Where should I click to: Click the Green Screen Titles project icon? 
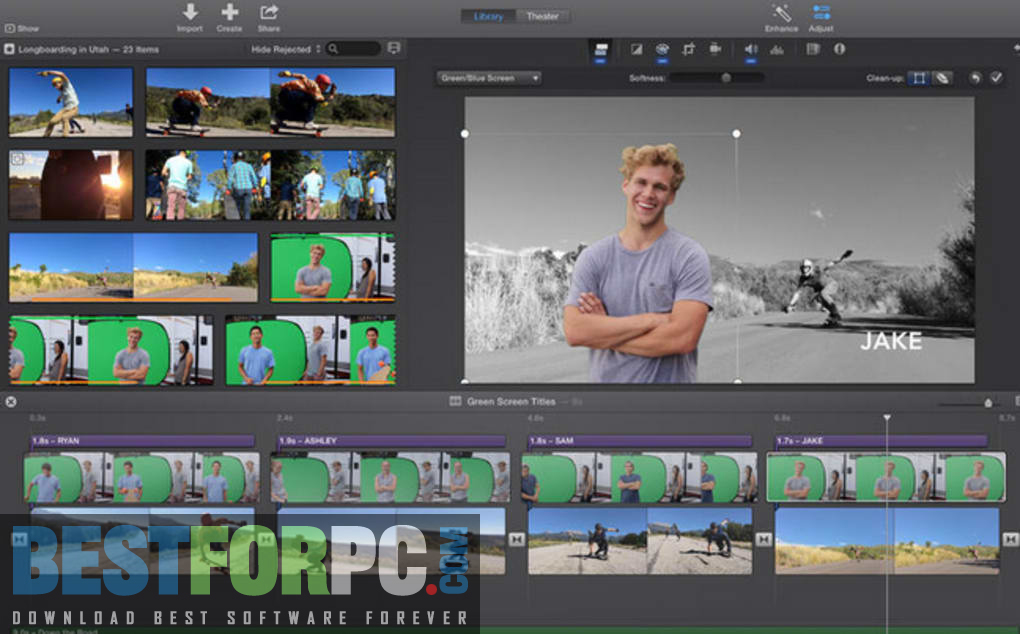pyautogui.click(x=455, y=401)
